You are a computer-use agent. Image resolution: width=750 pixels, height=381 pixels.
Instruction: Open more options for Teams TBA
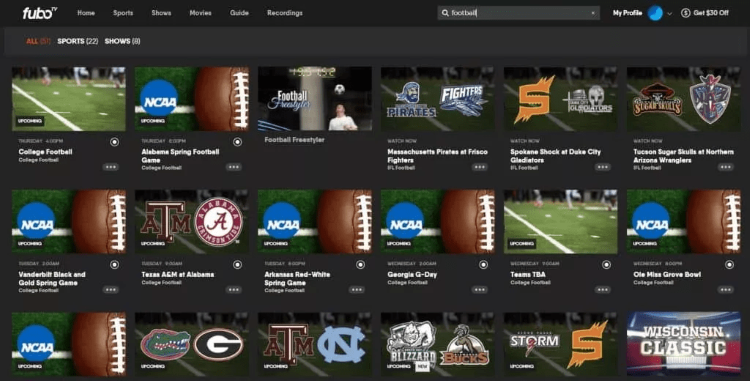(602, 289)
